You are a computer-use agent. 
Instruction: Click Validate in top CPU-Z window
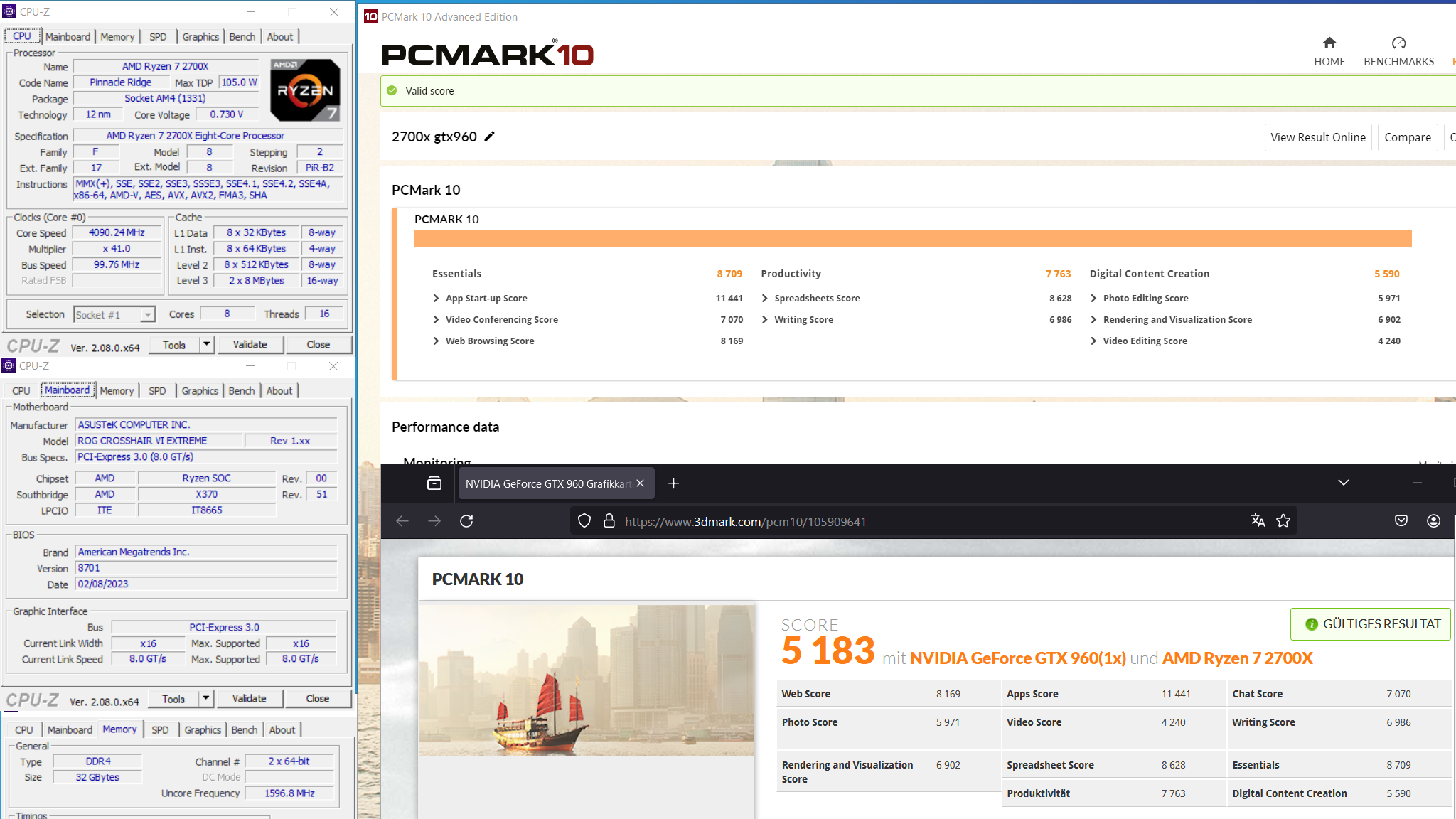250,344
